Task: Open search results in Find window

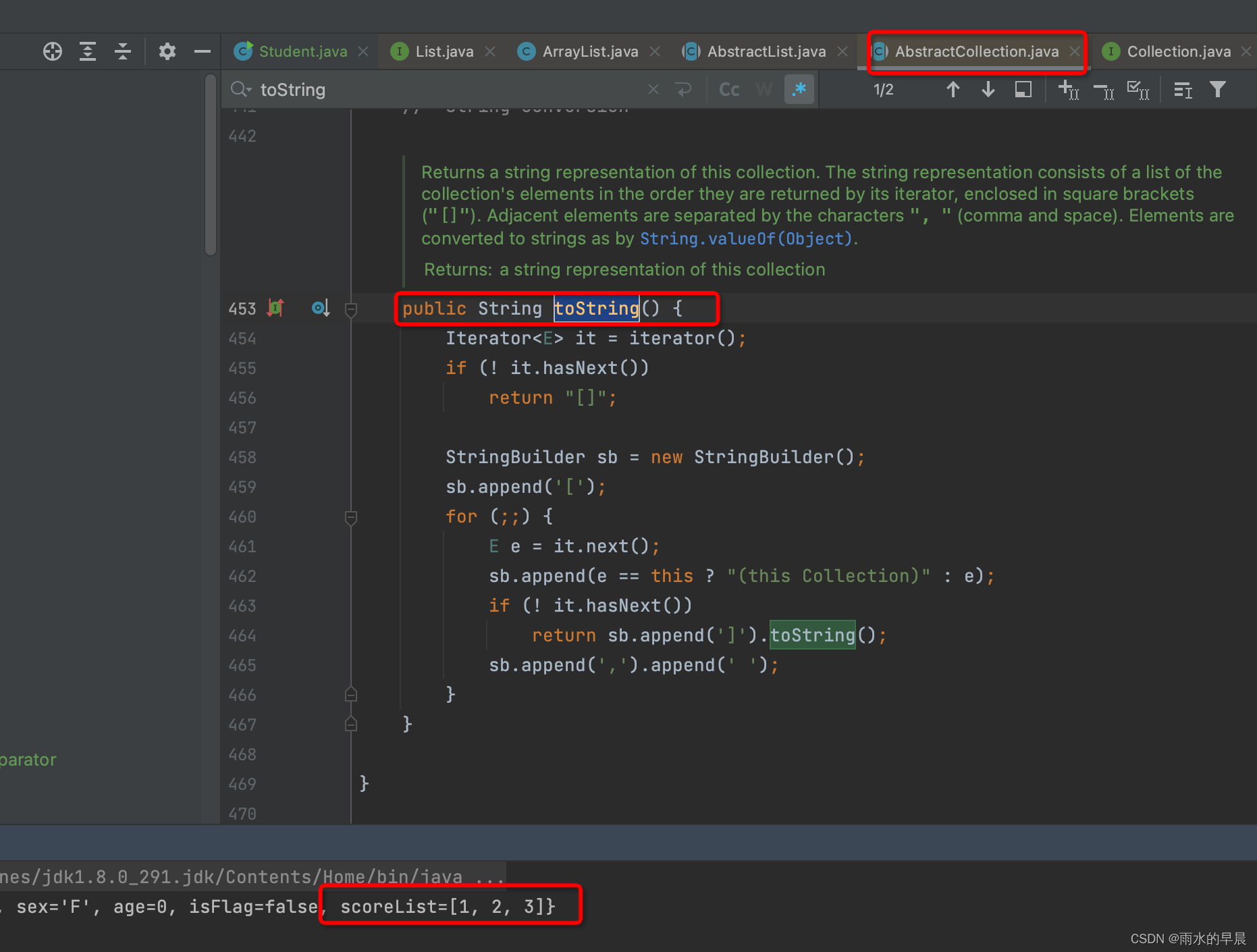Action: 1023,89
